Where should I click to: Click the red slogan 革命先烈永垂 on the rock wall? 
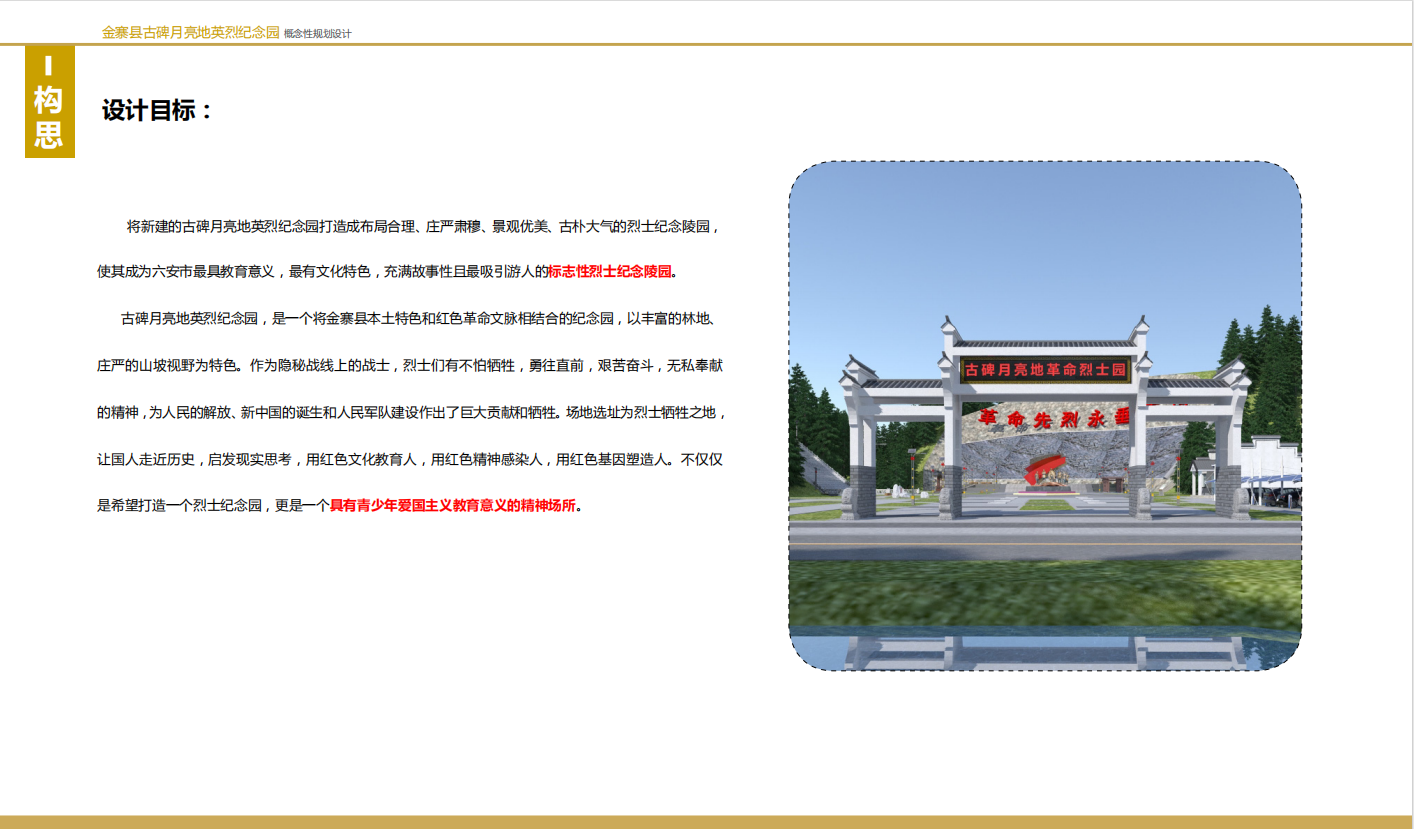tap(1045, 418)
